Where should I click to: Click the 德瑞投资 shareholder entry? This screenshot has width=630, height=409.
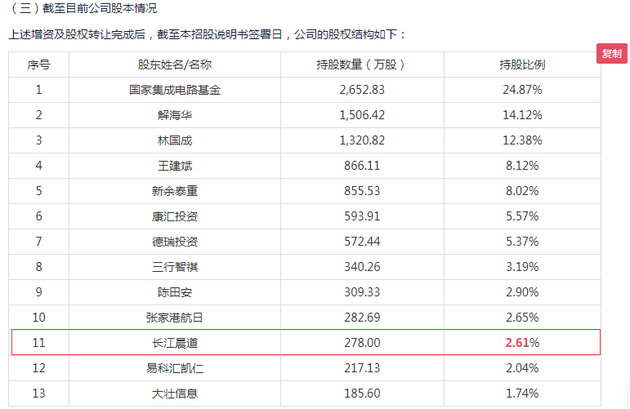tap(167, 241)
